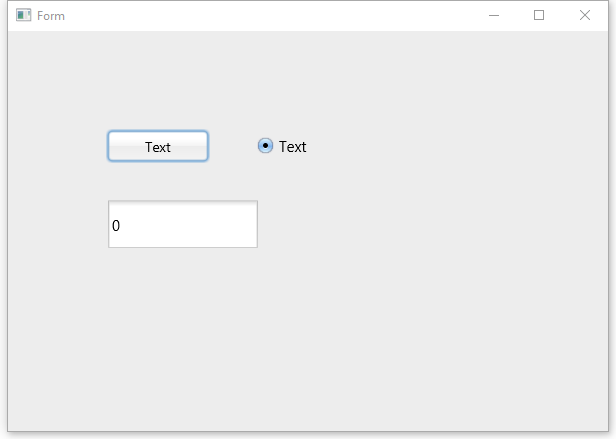The image size is (616, 439).
Task: Click the radio button's circular indicator
Action: (x=265, y=146)
